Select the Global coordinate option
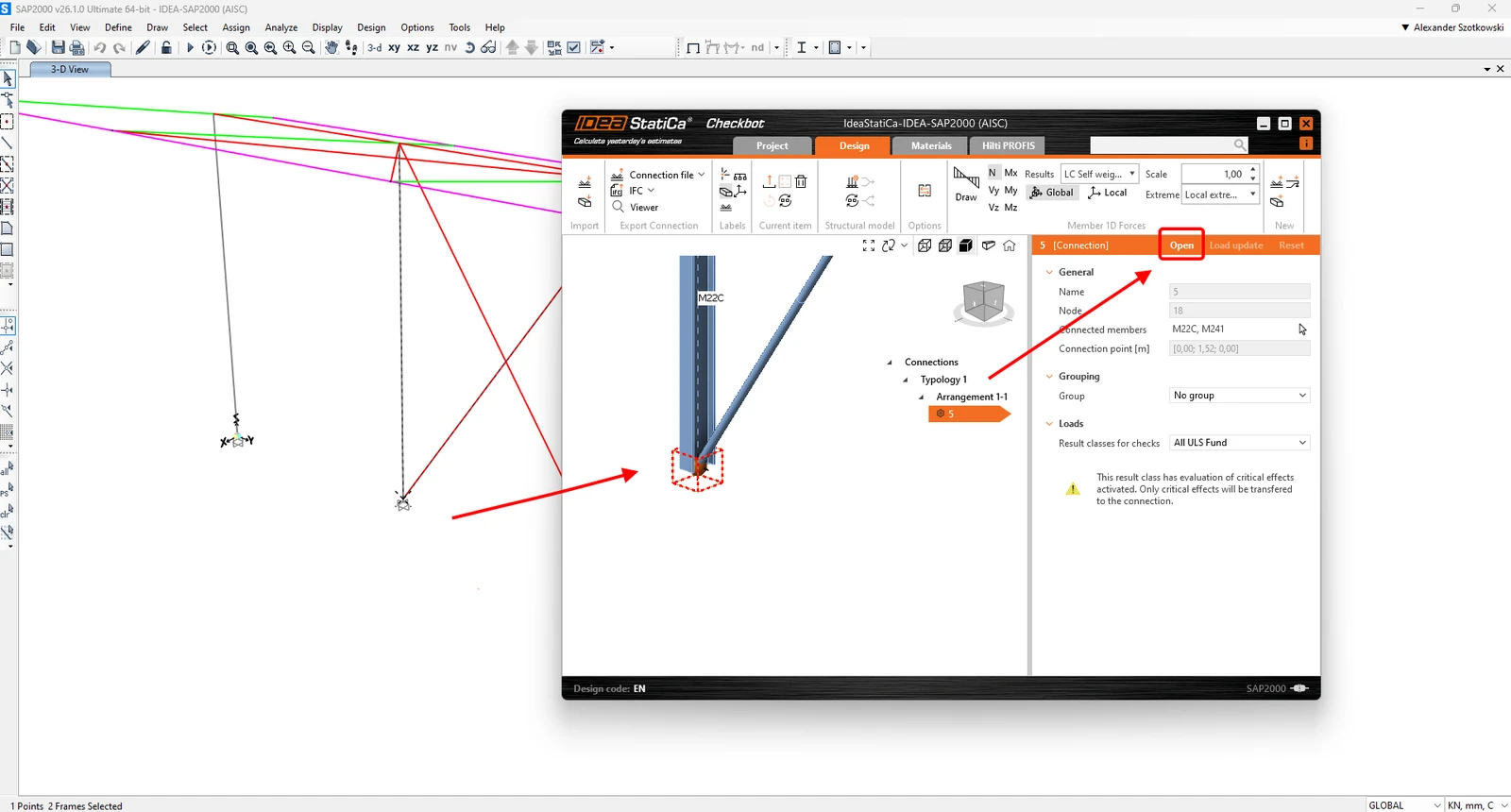 pyautogui.click(x=1052, y=193)
